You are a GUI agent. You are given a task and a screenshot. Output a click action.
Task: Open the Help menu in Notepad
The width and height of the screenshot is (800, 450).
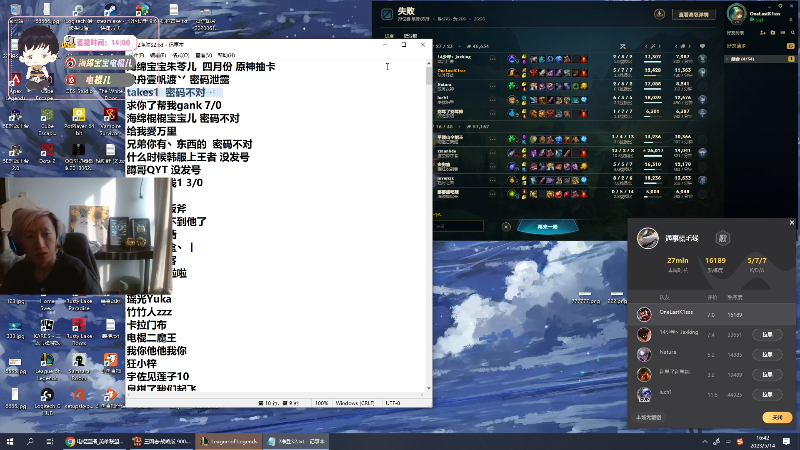pos(226,55)
